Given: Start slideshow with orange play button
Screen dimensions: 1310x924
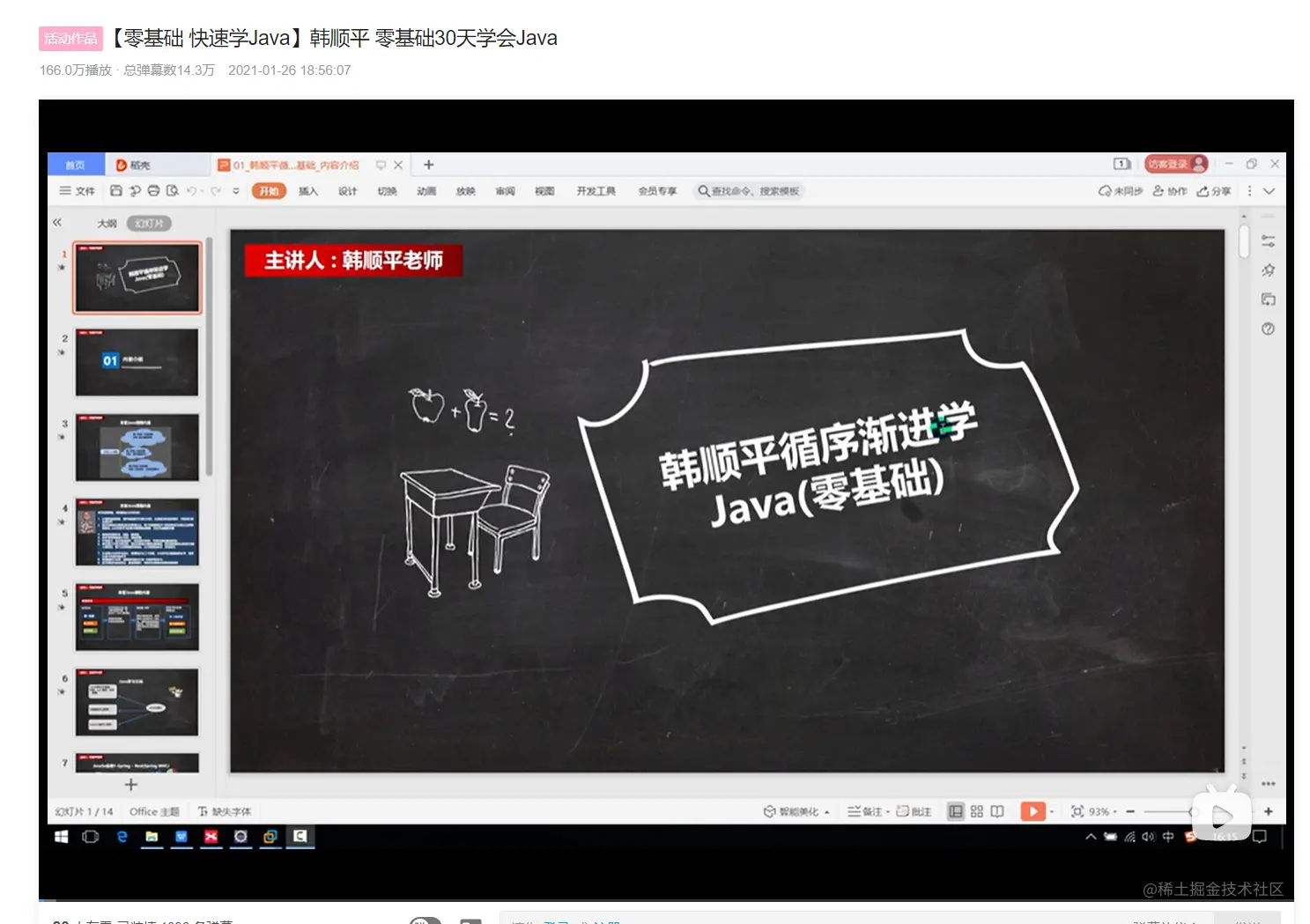Looking at the screenshot, I should tap(1032, 811).
